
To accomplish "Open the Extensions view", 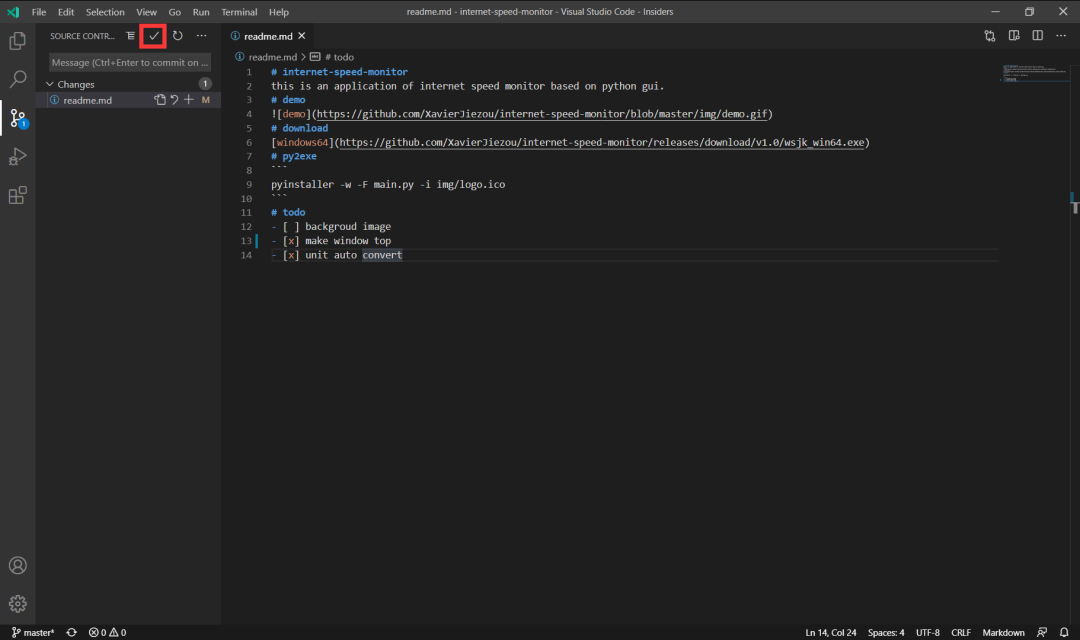I will 18,196.
